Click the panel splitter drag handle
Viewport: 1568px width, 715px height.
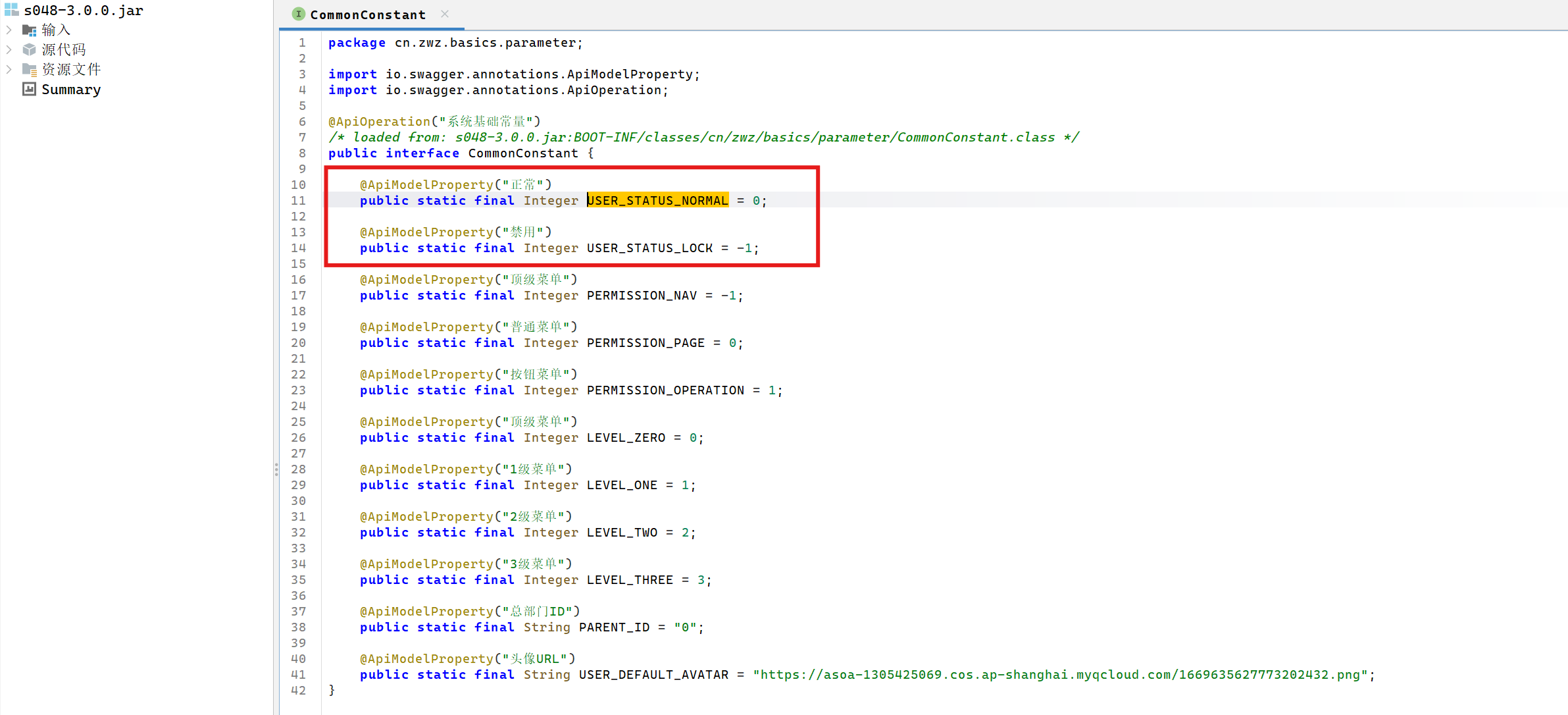click(276, 469)
